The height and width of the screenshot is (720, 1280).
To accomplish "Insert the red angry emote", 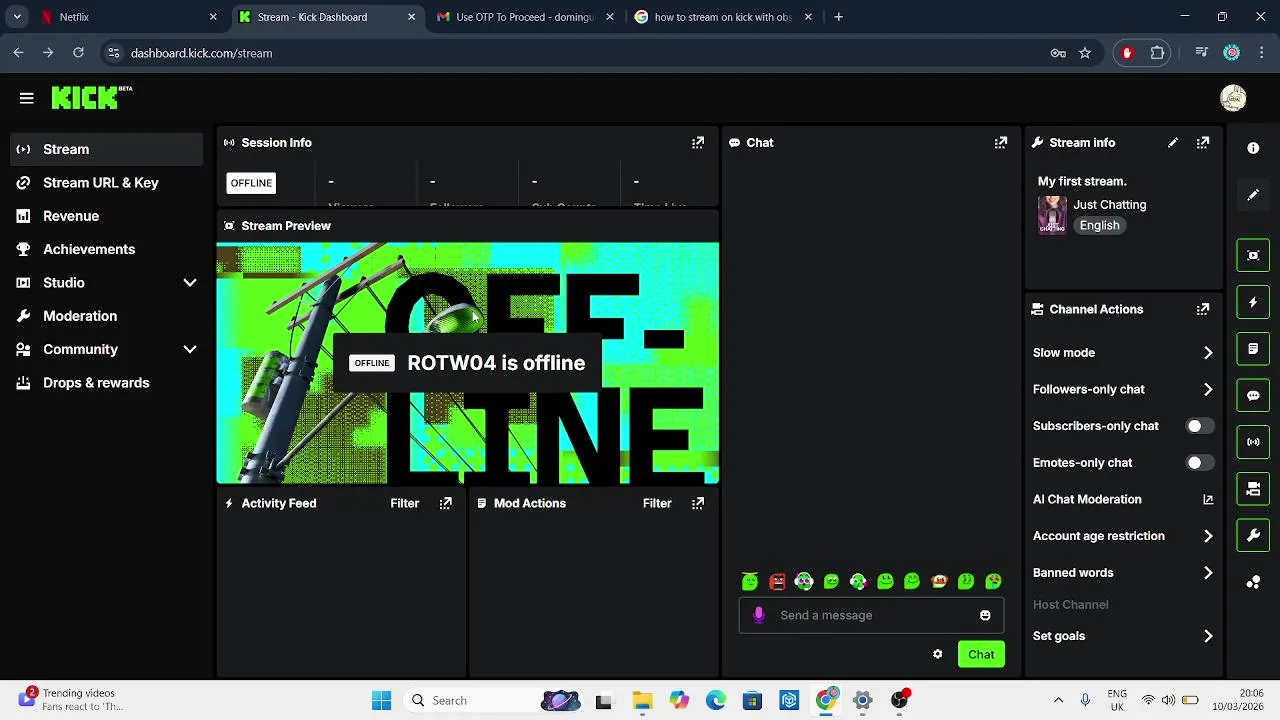I will coord(777,581).
